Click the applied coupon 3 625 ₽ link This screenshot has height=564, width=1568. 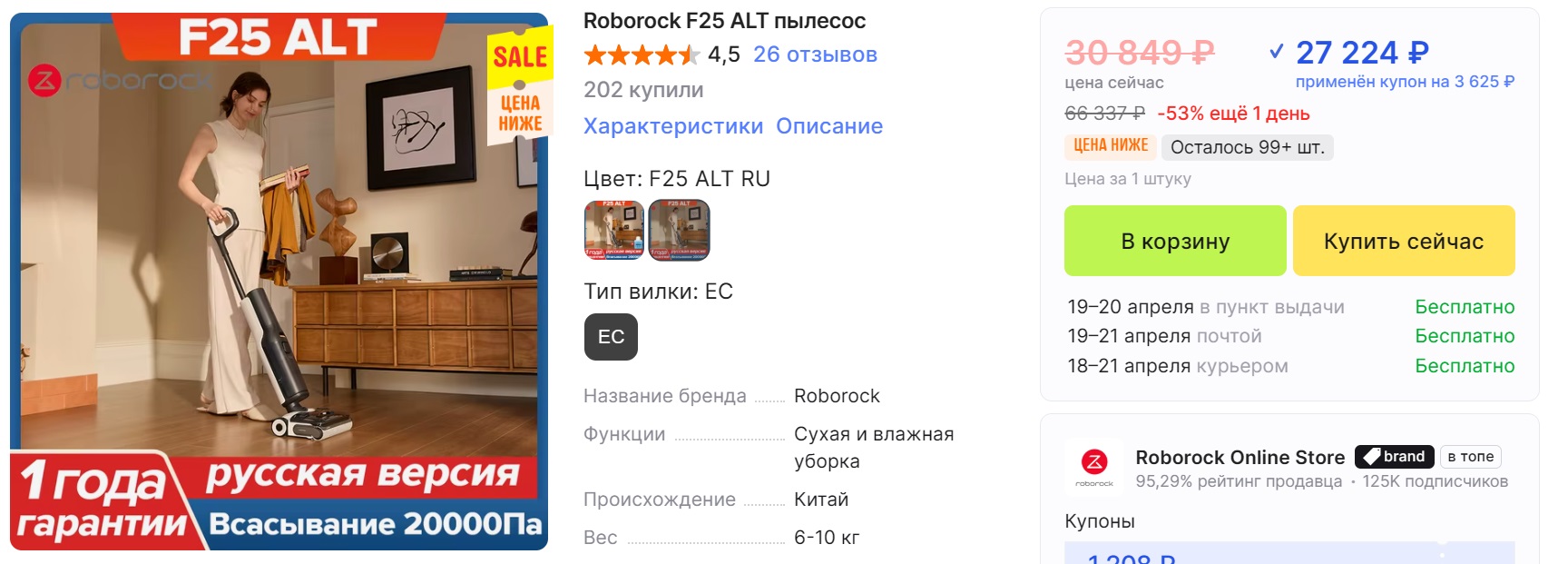[1405, 82]
